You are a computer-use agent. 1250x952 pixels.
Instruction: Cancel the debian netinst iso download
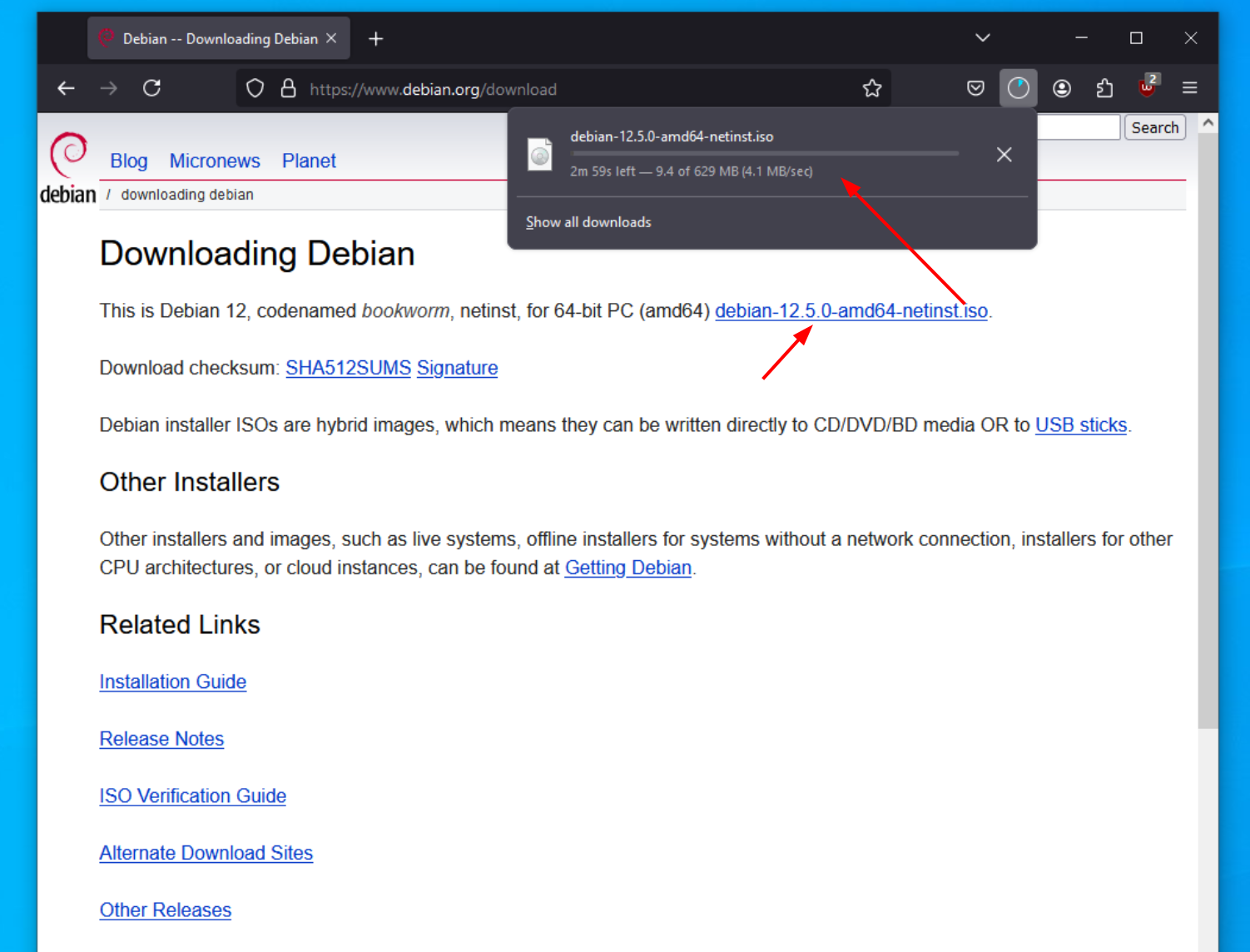1004,155
